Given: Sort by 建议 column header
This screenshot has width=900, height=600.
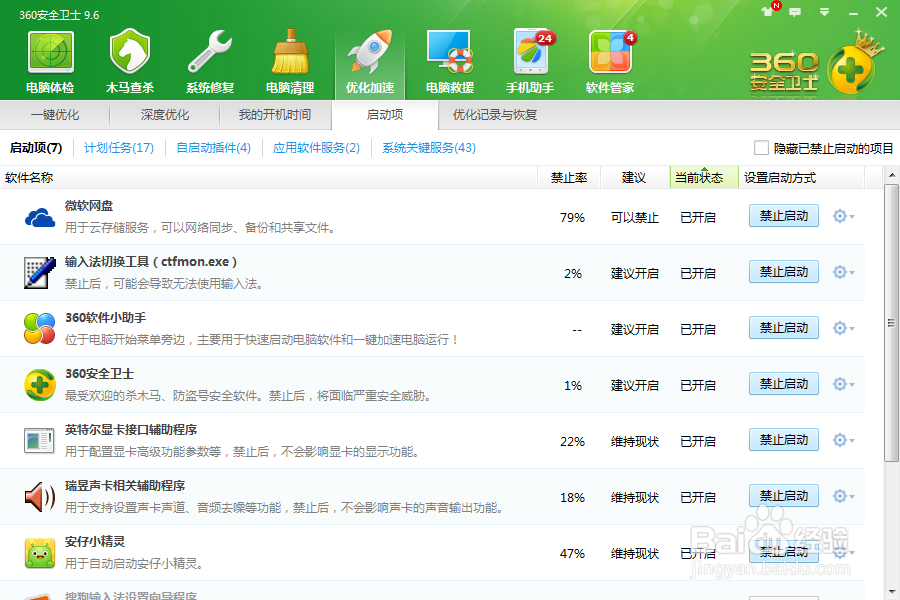Looking at the screenshot, I should [635, 177].
